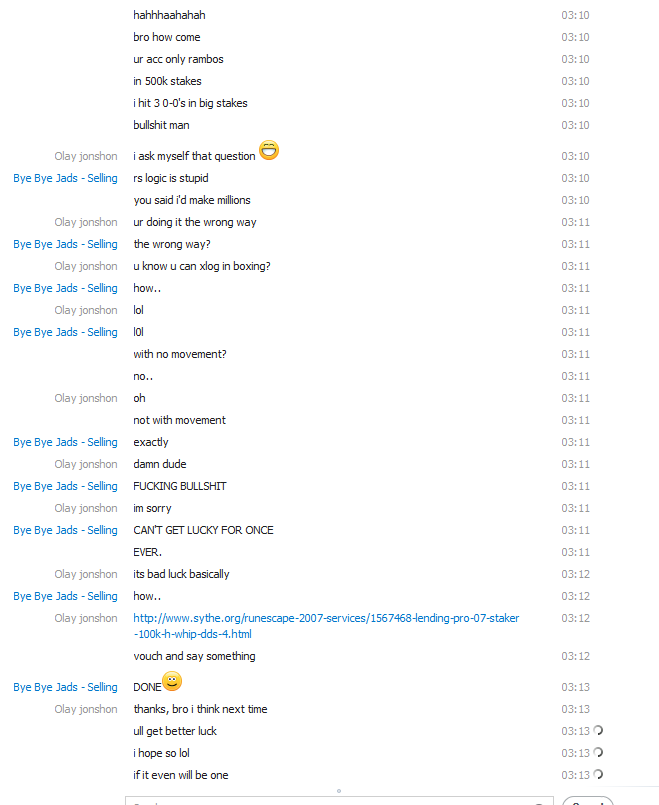Click Olay jonshon name beside 'its bad luck basically'
Viewport: 659px width, 805px height.
click(x=86, y=574)
